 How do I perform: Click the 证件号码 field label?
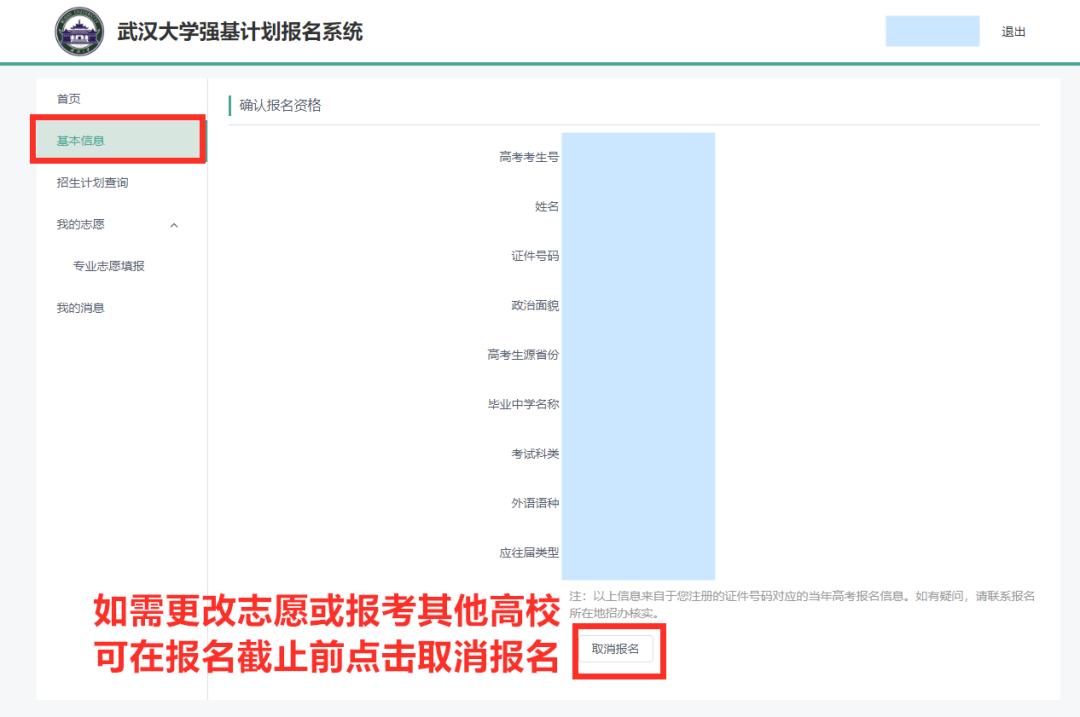point(535,256)
